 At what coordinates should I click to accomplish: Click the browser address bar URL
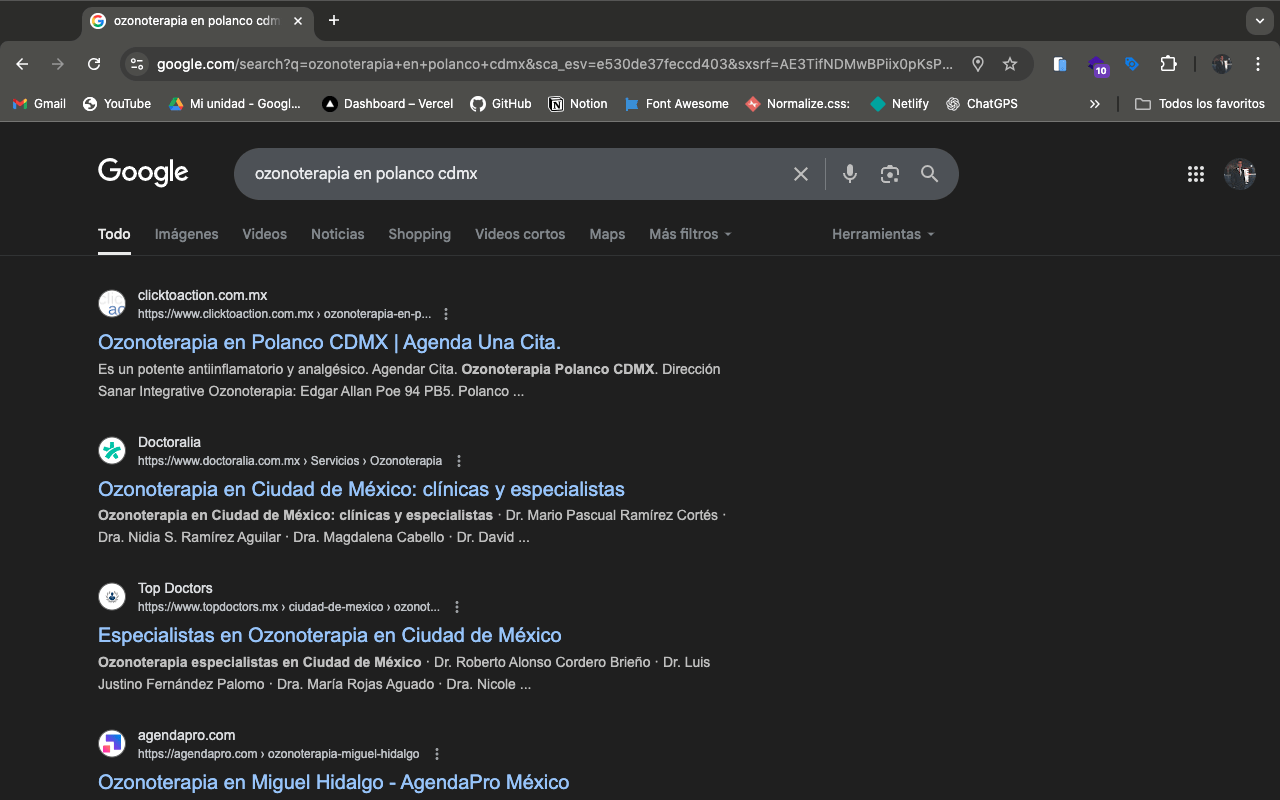(555, 64)
